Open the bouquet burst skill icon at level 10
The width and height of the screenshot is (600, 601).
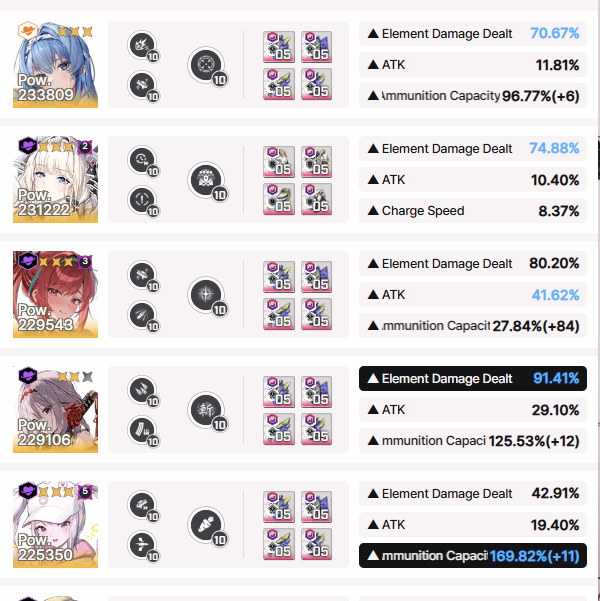click(x=206, y=180)
